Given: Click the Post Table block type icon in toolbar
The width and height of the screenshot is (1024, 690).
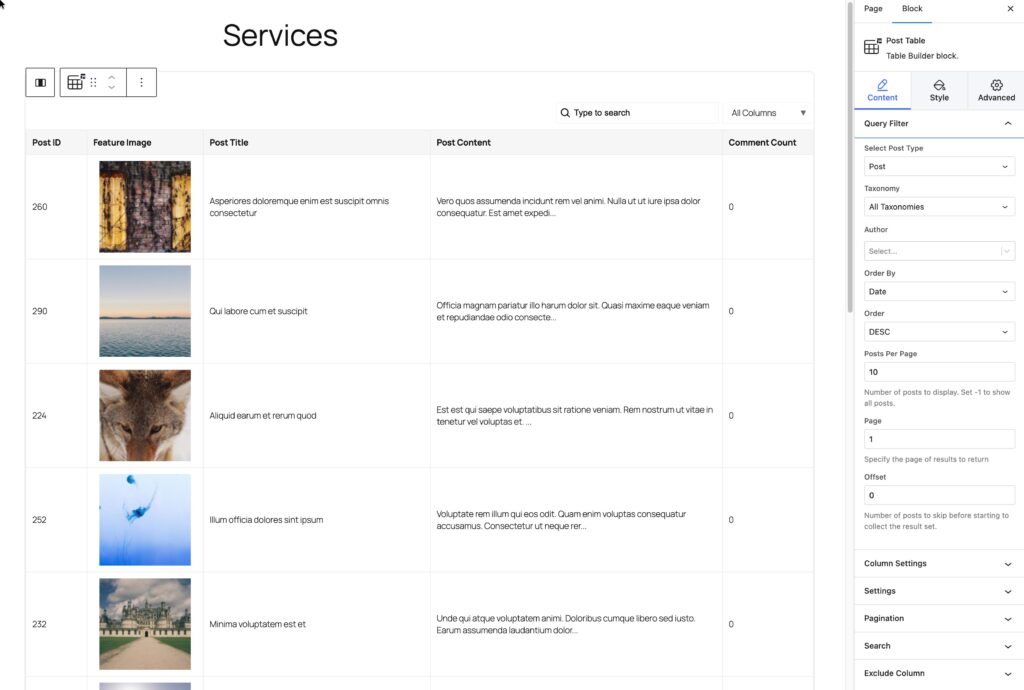Looking at the screenshot, I should coord(76,83).
